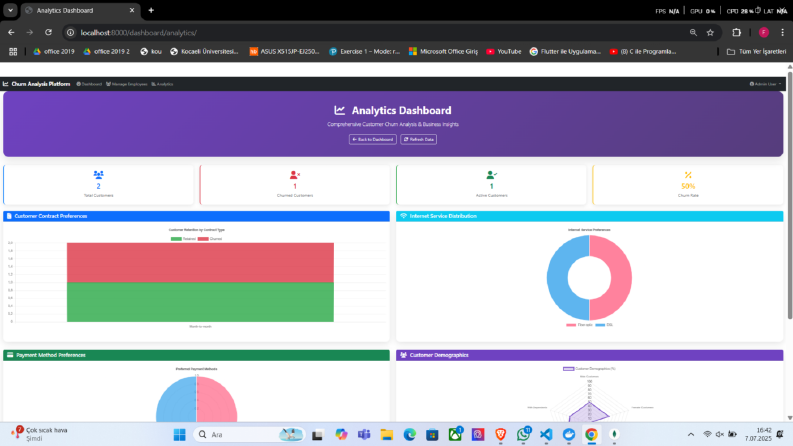The image size is (793, 446).
Task: Show hidden system tray icons chevron
Action: 690,434
